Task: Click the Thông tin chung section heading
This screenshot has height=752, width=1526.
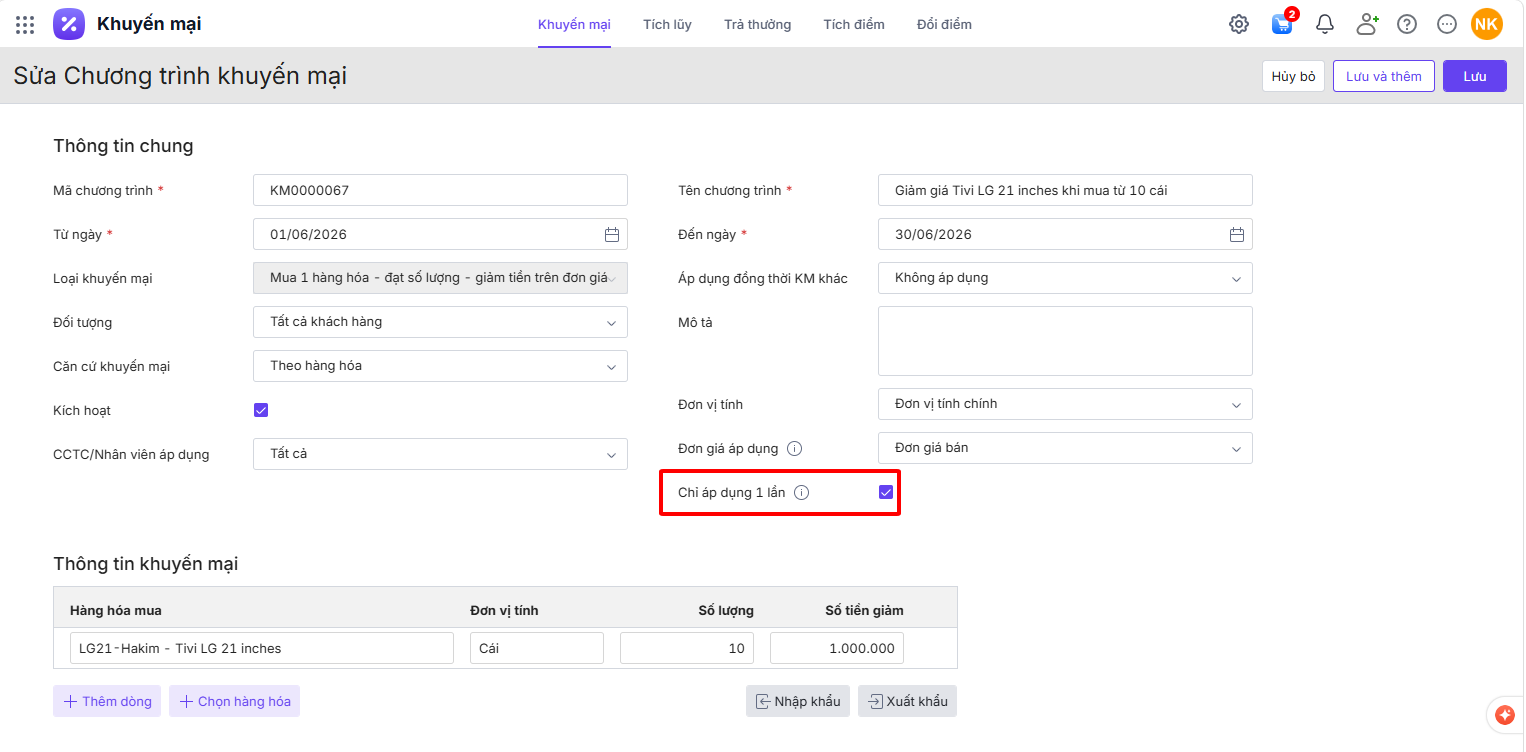Action: [123, 146]
